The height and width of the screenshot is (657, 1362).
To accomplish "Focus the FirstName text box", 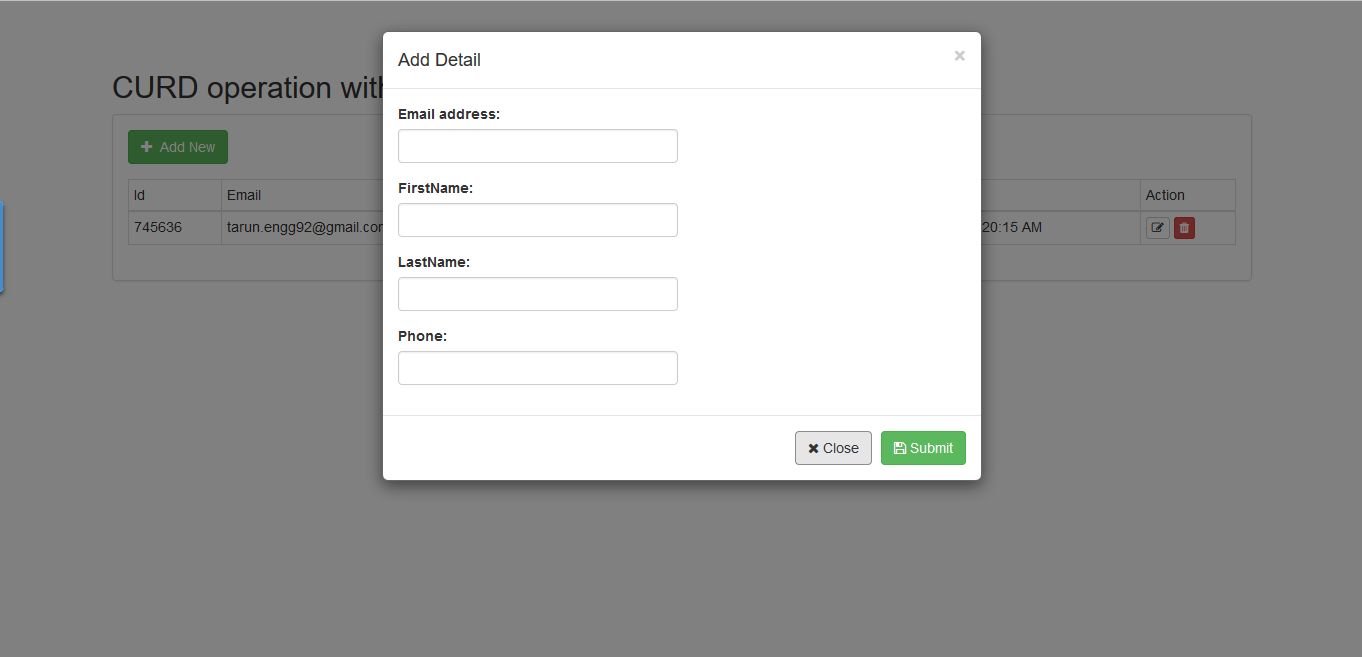I will pos(537,220).
